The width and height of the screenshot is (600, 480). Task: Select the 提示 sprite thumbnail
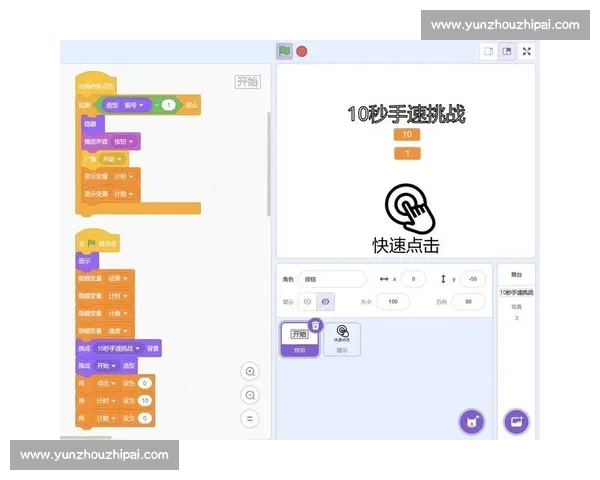pos(342,339)
